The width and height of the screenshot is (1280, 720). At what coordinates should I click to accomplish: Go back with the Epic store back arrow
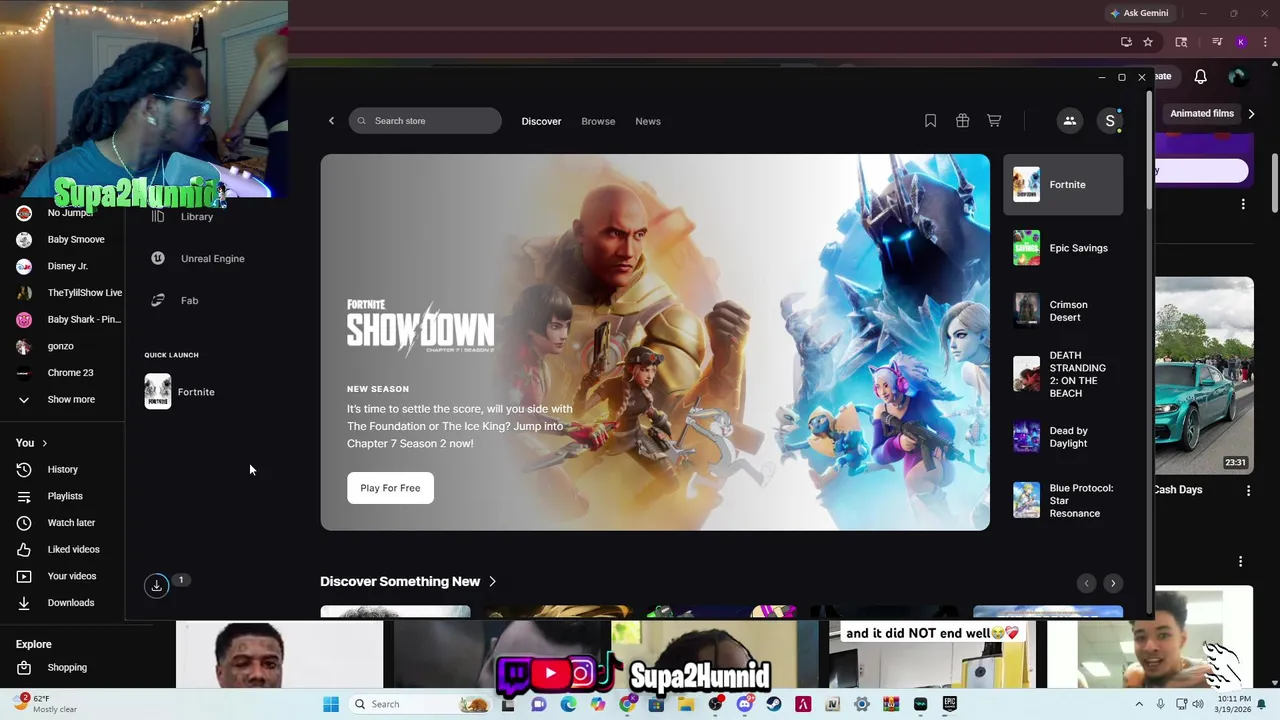click(x=331, y=121)
